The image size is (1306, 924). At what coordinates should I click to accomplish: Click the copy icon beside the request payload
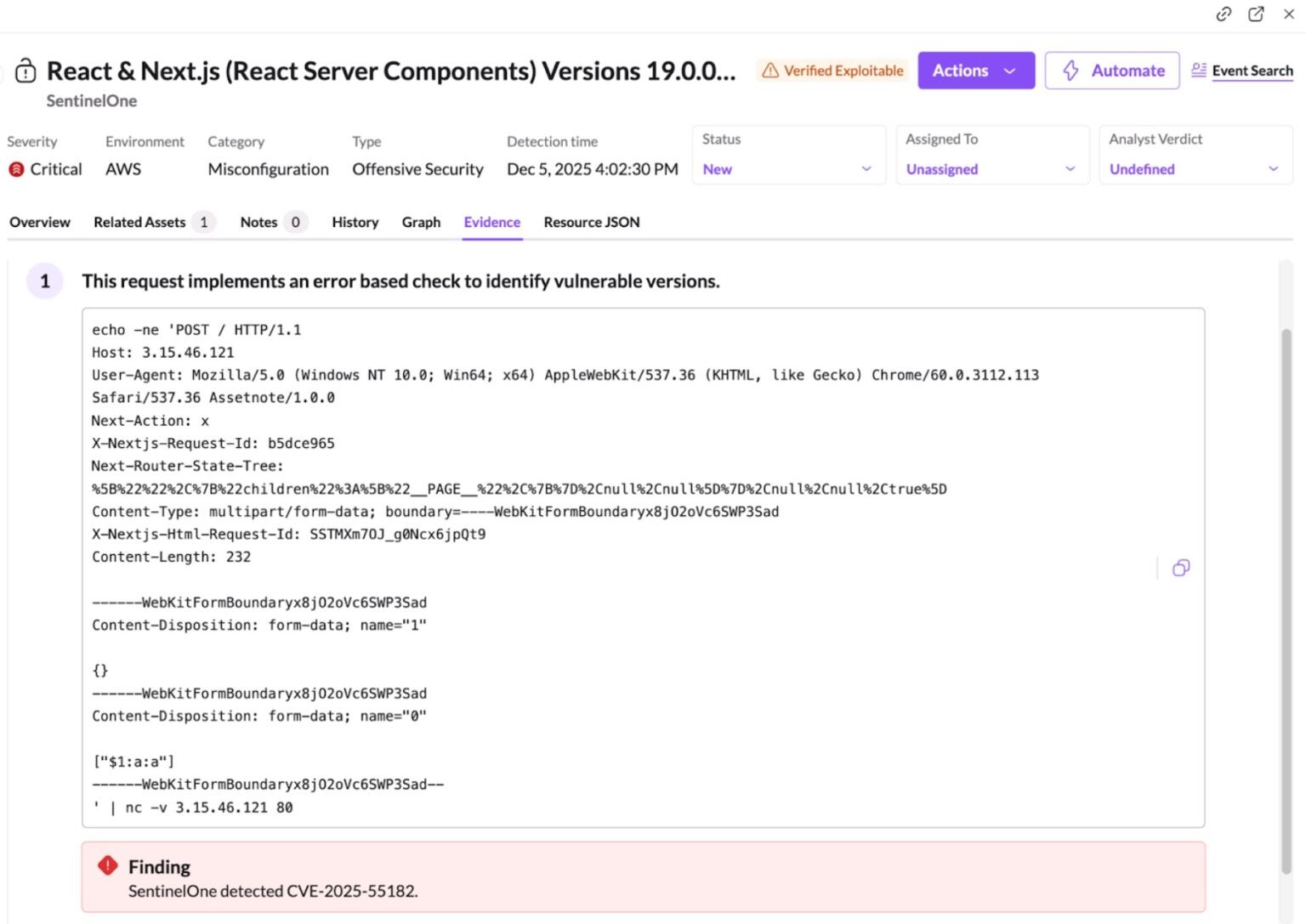pos(1180,567)
